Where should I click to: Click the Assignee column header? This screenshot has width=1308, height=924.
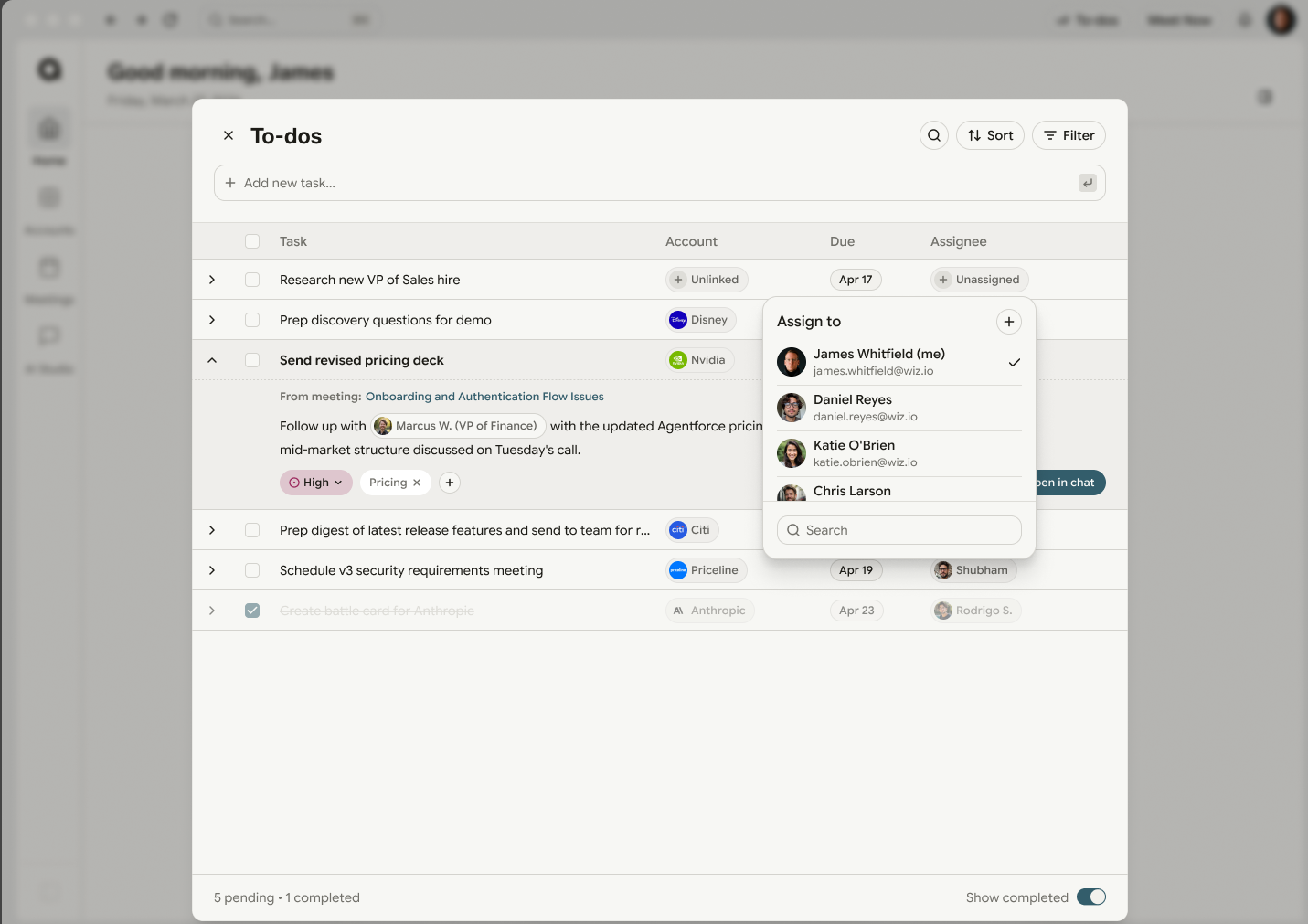[x=958, y=241]
